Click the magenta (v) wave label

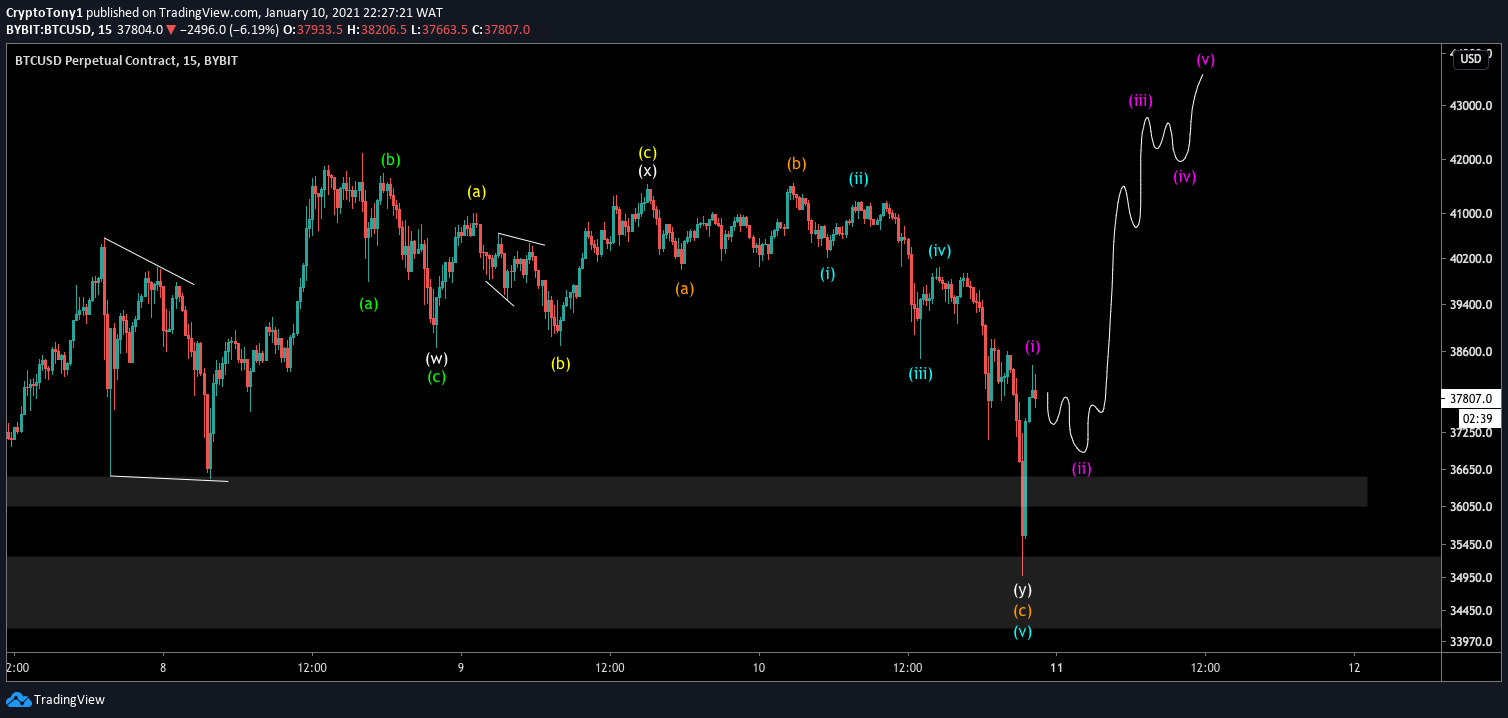pyautogui.click(x=1205, y=59)
